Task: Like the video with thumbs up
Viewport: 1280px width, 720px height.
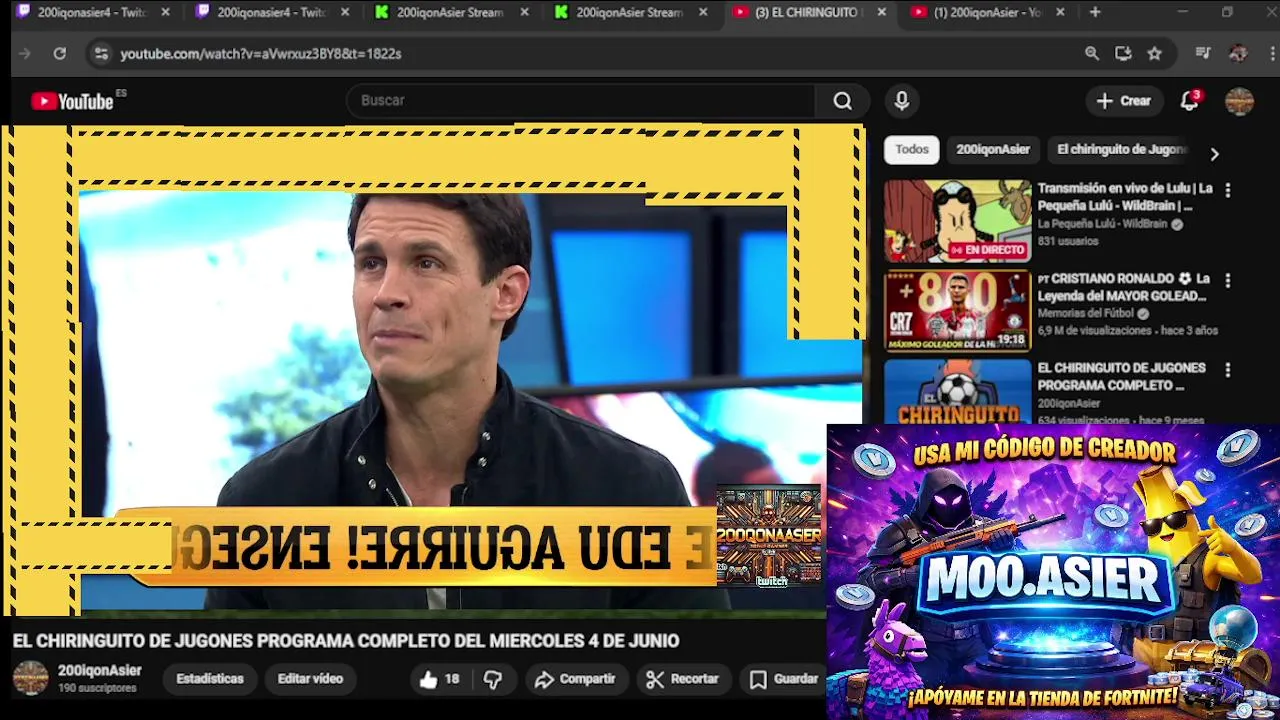Action: 439,679
